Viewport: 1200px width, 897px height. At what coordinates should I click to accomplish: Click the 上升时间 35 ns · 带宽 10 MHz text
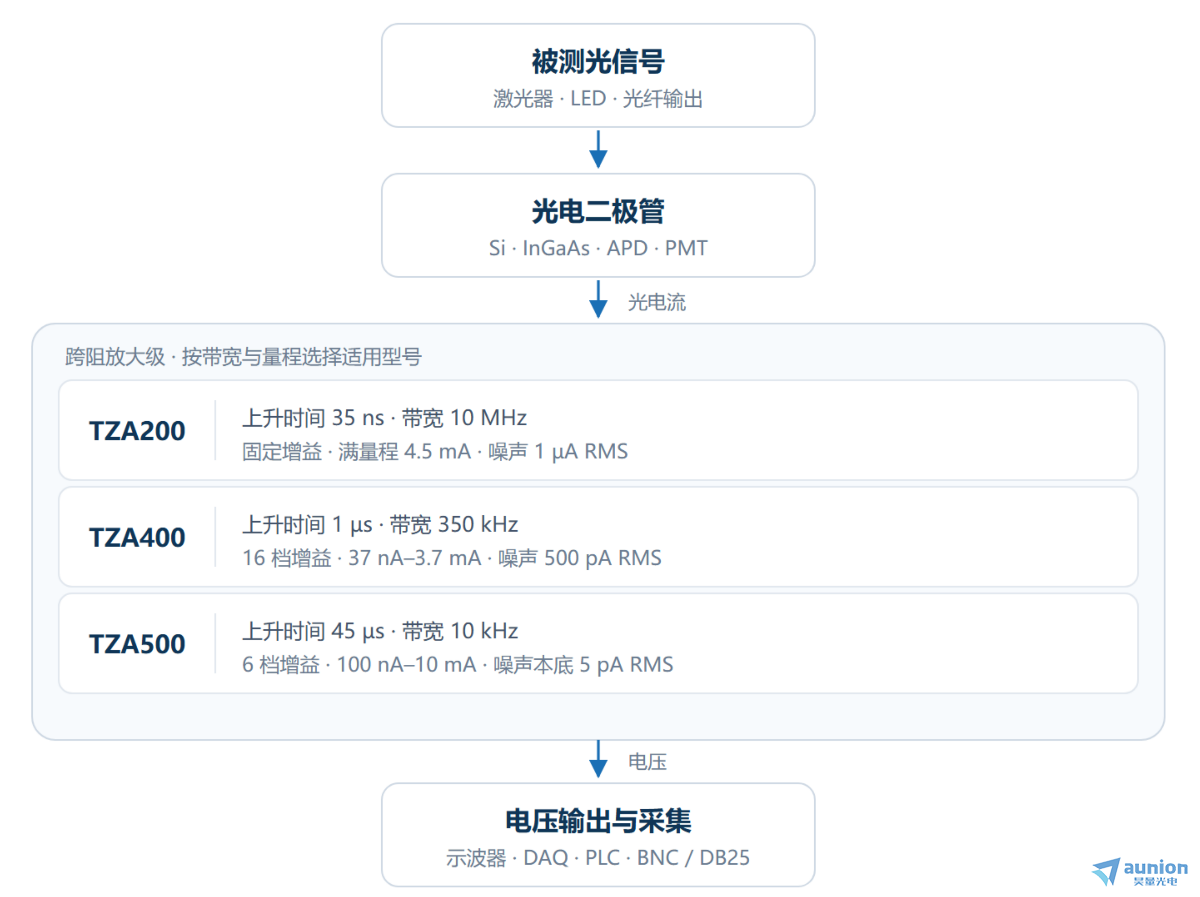coord(384,417)
